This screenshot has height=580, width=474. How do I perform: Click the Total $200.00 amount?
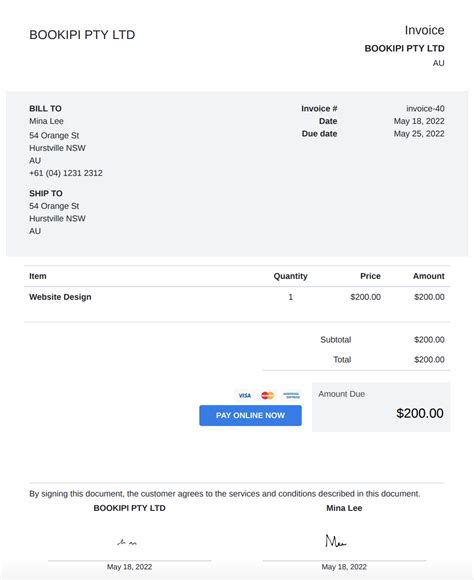point(429,360)
